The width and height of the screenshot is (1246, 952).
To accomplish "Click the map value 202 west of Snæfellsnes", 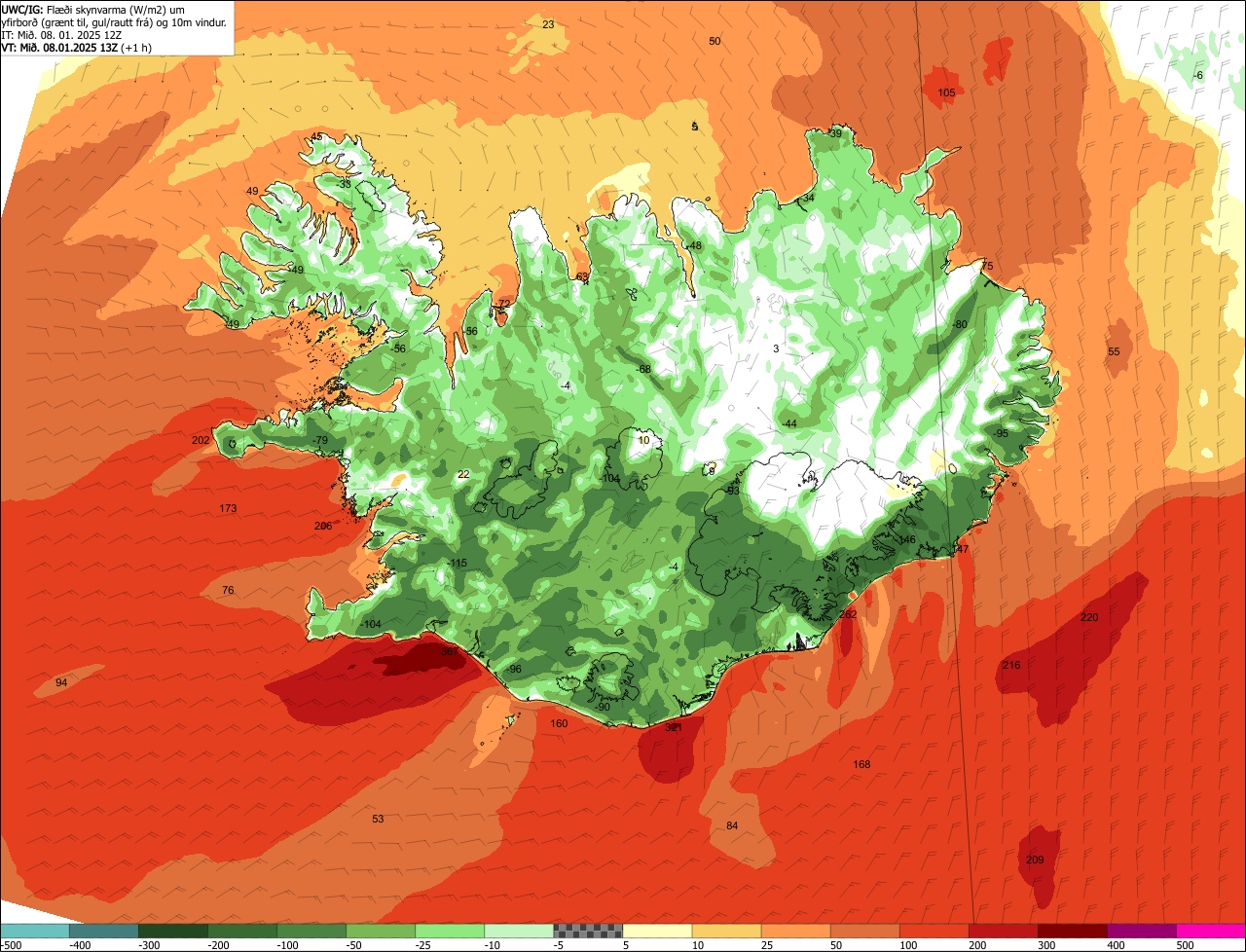I will [201, 441].
